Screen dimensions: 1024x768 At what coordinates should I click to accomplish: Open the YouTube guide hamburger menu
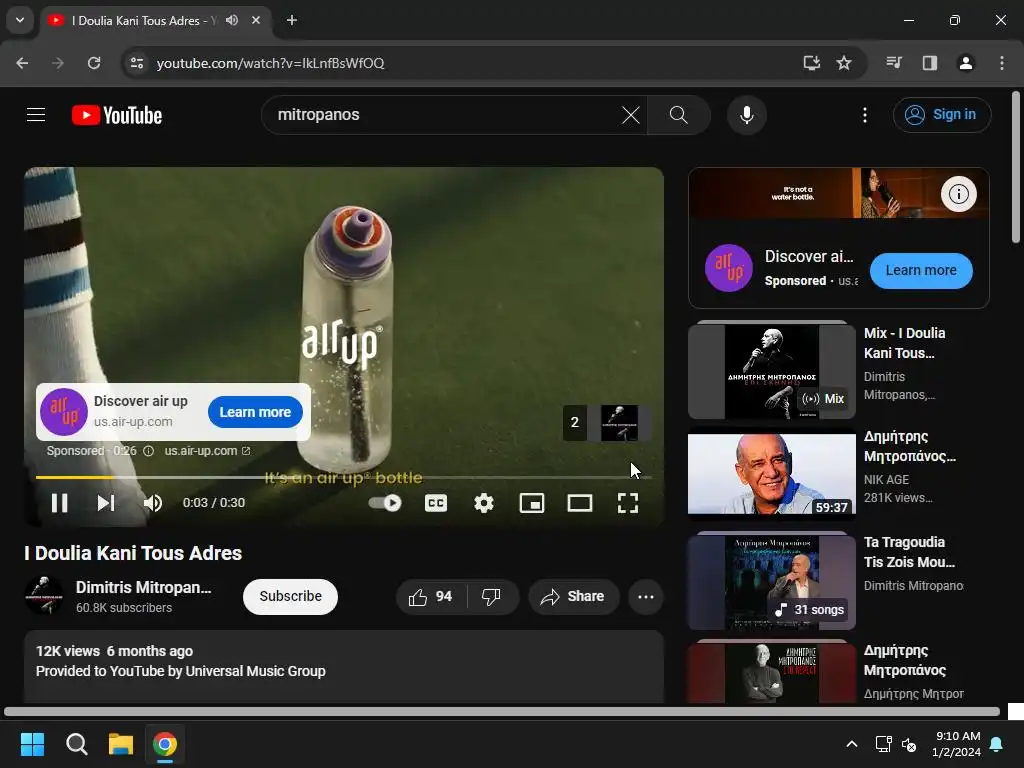point(36,115)
